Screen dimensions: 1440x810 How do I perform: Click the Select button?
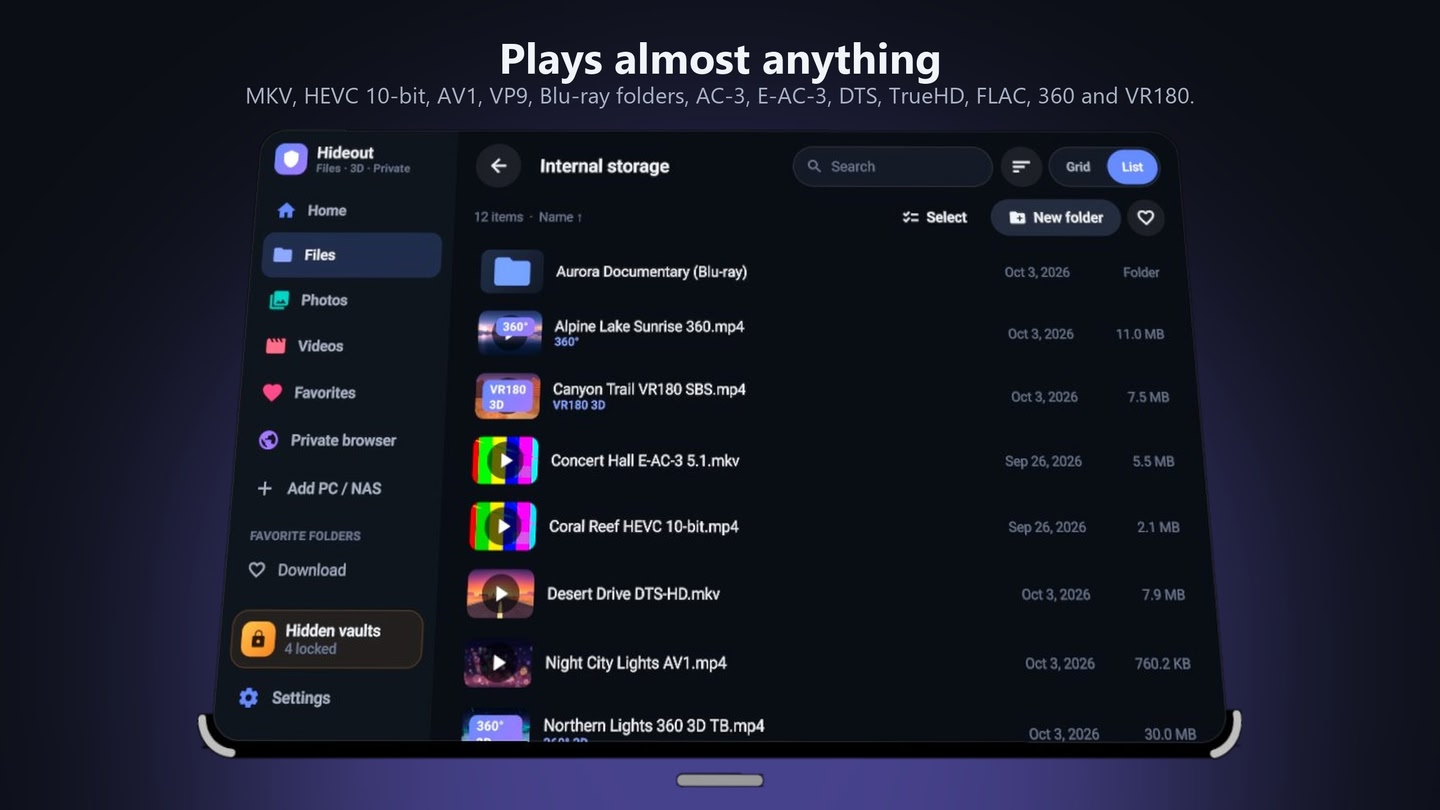coord(935,217)
